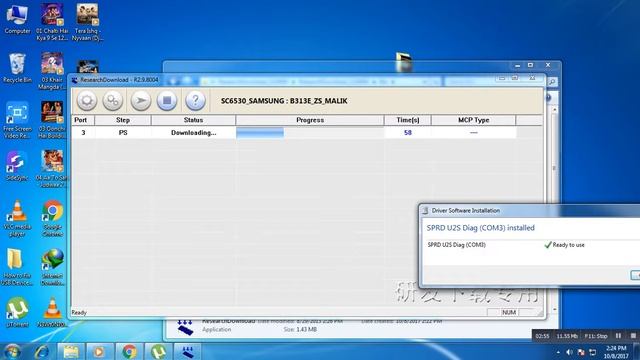Open How to Fix USB Device folder
The image size is (640, 360).
(16, 267)
